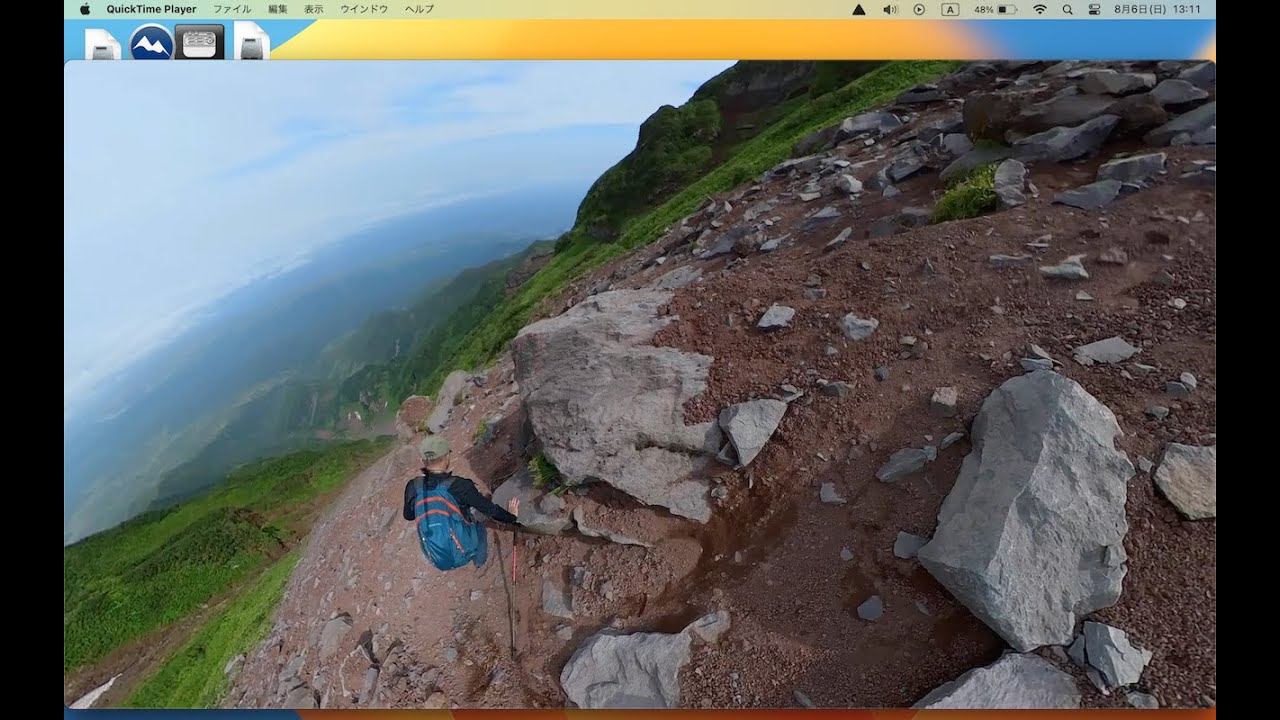Select the dark device icon on the desktop
This screenshot has width=1280, height=720.
tap(199, 42)
